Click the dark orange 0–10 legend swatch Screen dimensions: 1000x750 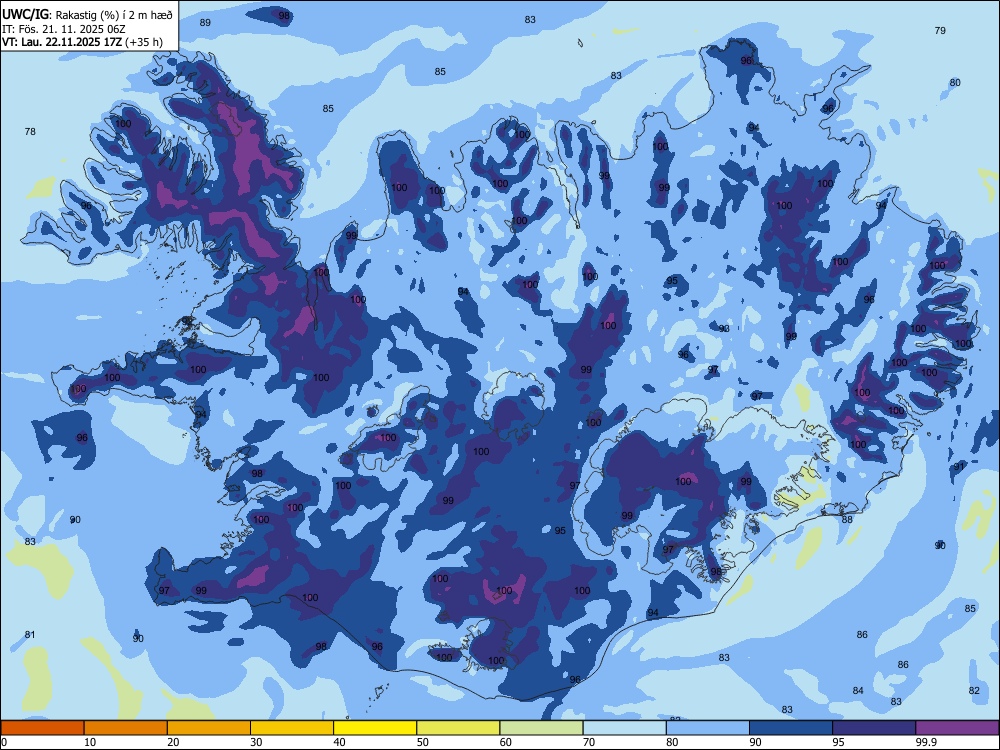42,728
